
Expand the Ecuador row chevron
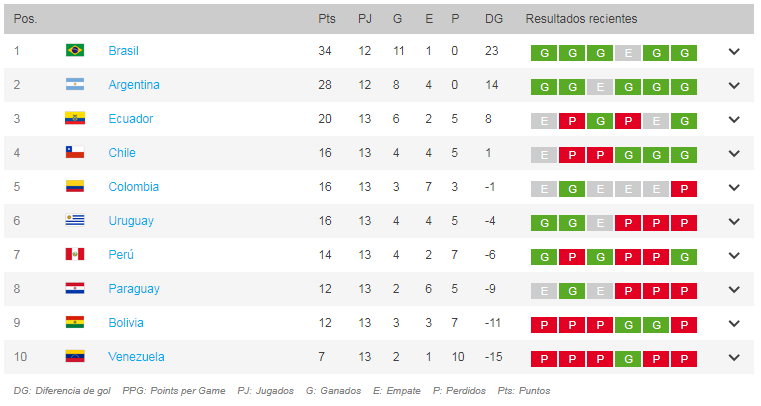(734, 120)
